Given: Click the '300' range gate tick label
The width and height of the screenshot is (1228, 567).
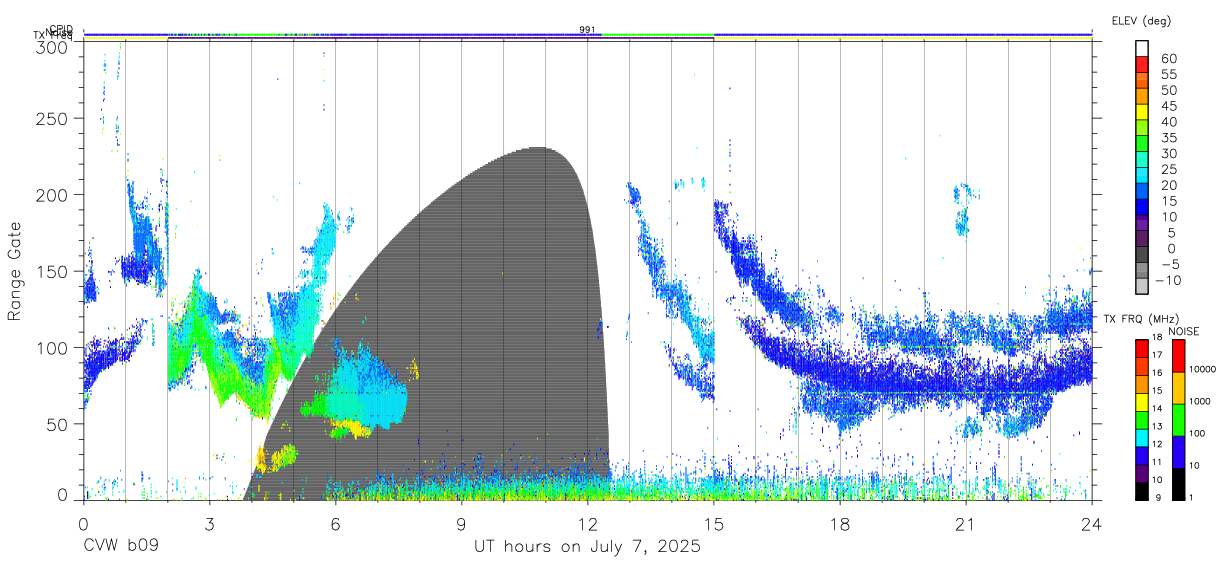Looking at the screenshot, I should pos(53,47).
